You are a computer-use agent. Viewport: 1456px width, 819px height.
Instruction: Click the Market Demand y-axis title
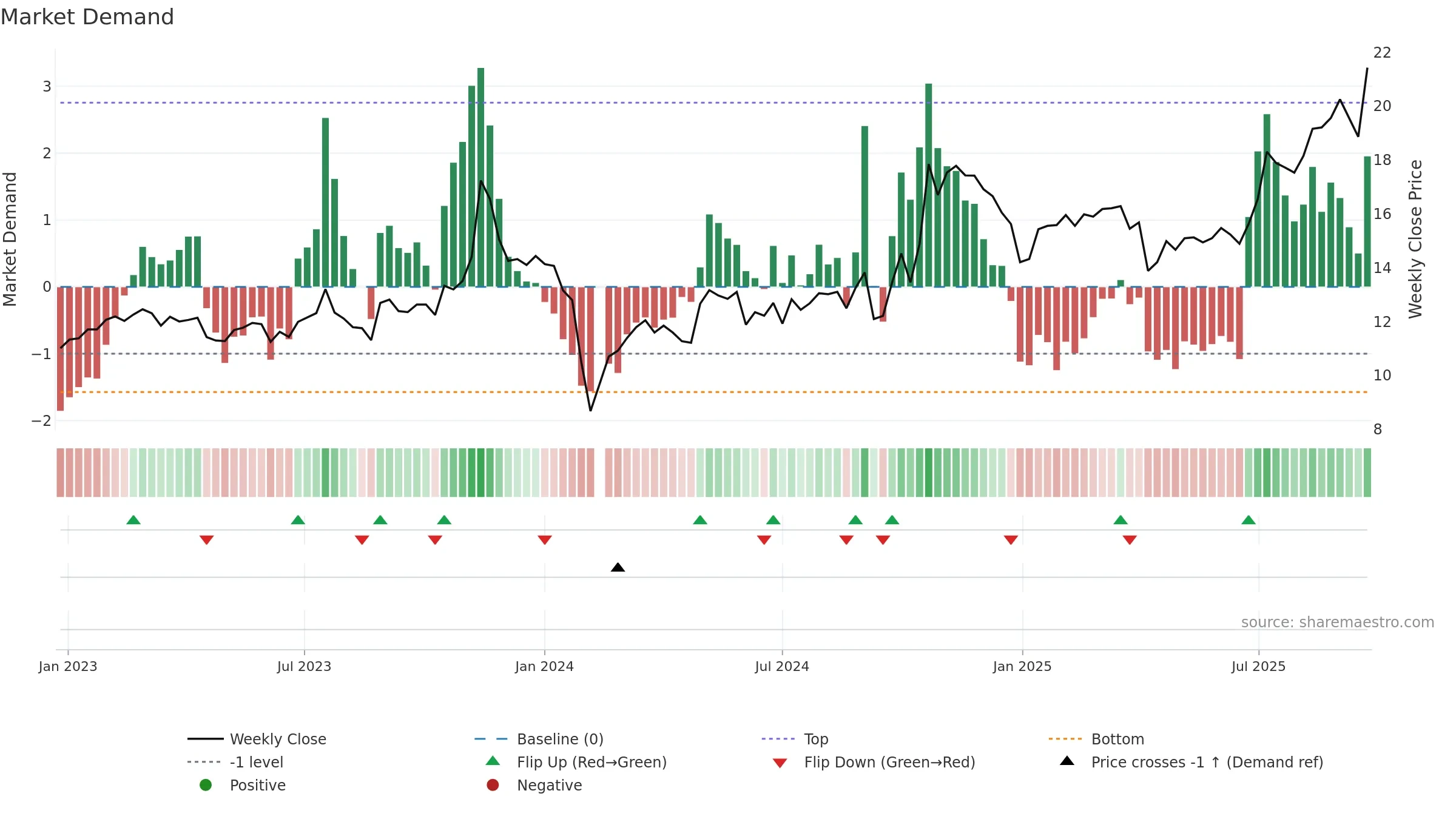pos(10,239)
